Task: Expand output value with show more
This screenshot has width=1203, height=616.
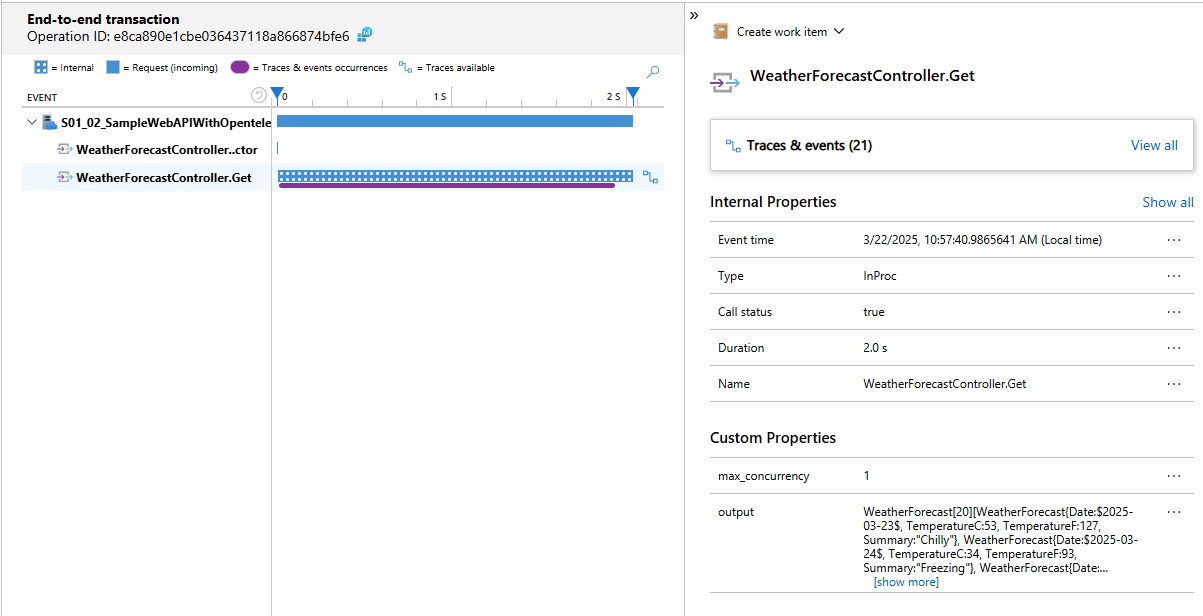Action: (906, 582)
